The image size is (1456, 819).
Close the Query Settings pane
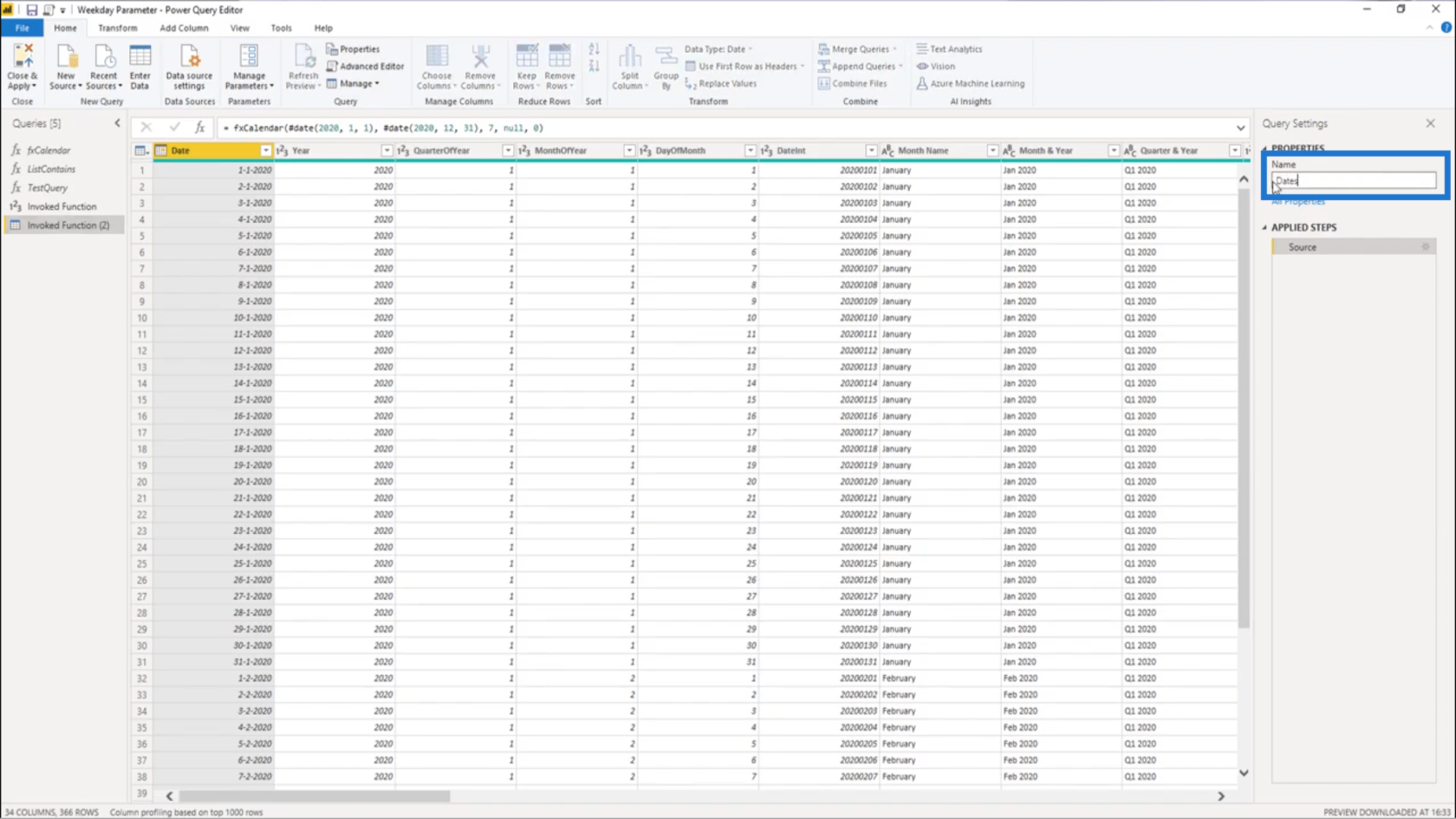point(1430,123)
